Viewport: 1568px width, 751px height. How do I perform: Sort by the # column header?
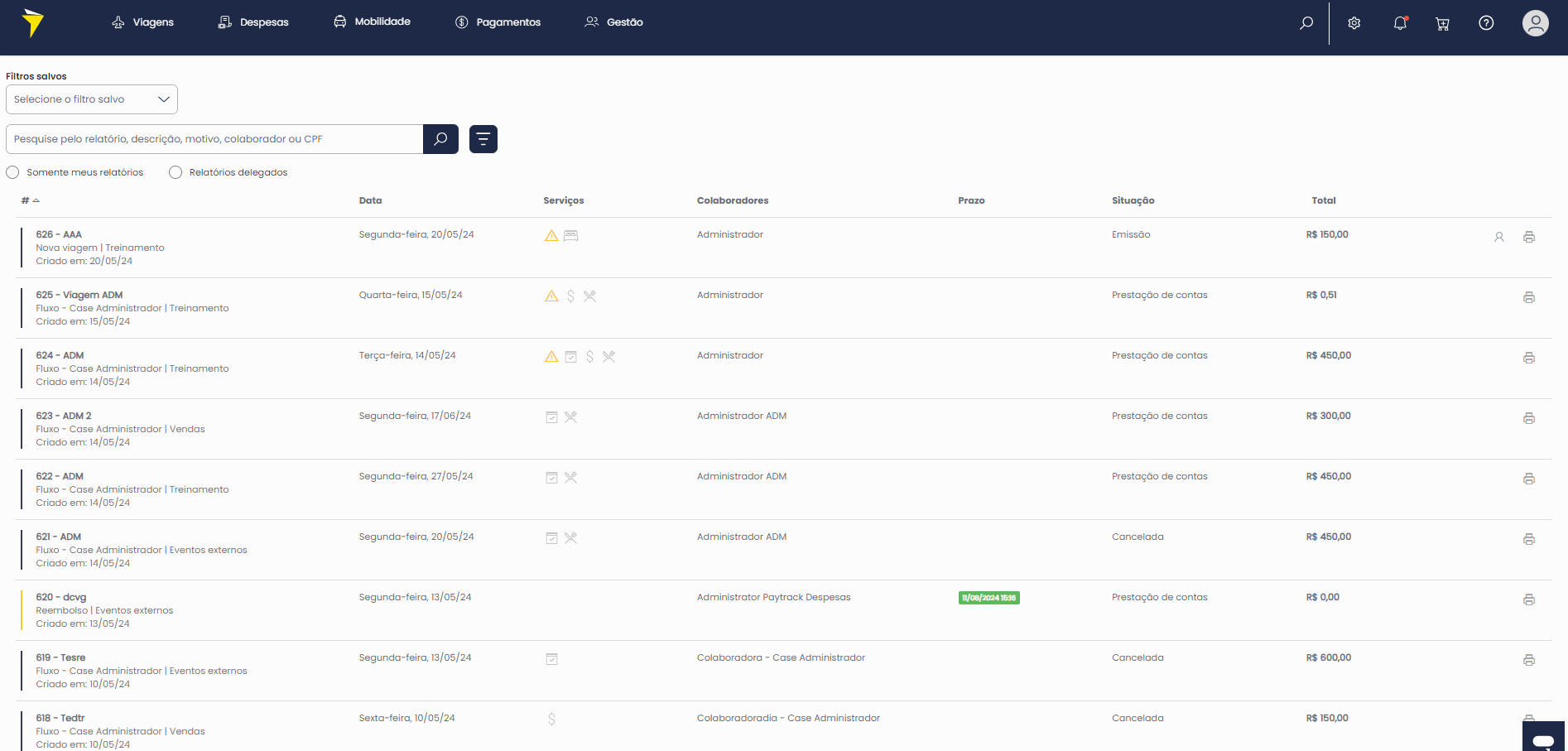click(x=30, y=200)
